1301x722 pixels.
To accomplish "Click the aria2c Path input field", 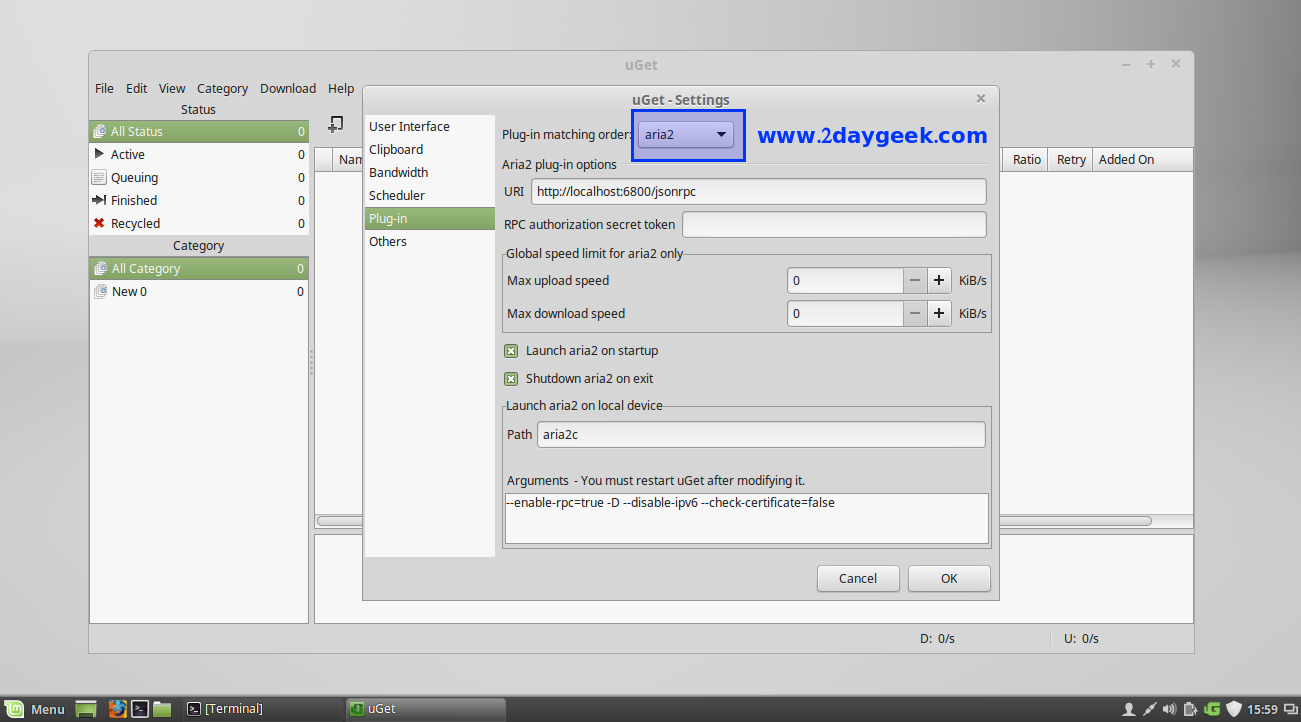I will coord(761,434).
